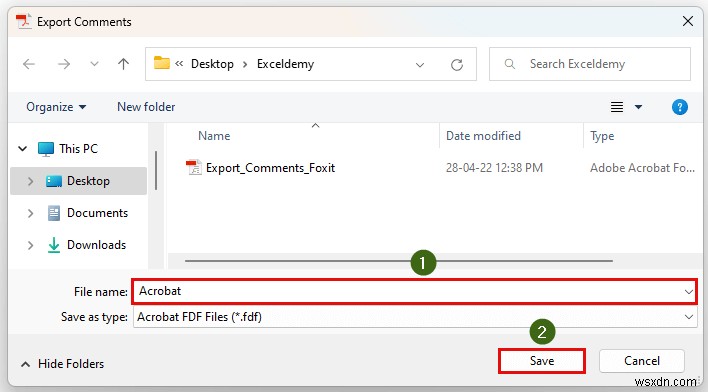Select Exceldemy in the address breadcrumb
This screenshot has height=392, width=708.
pos(285,64)
